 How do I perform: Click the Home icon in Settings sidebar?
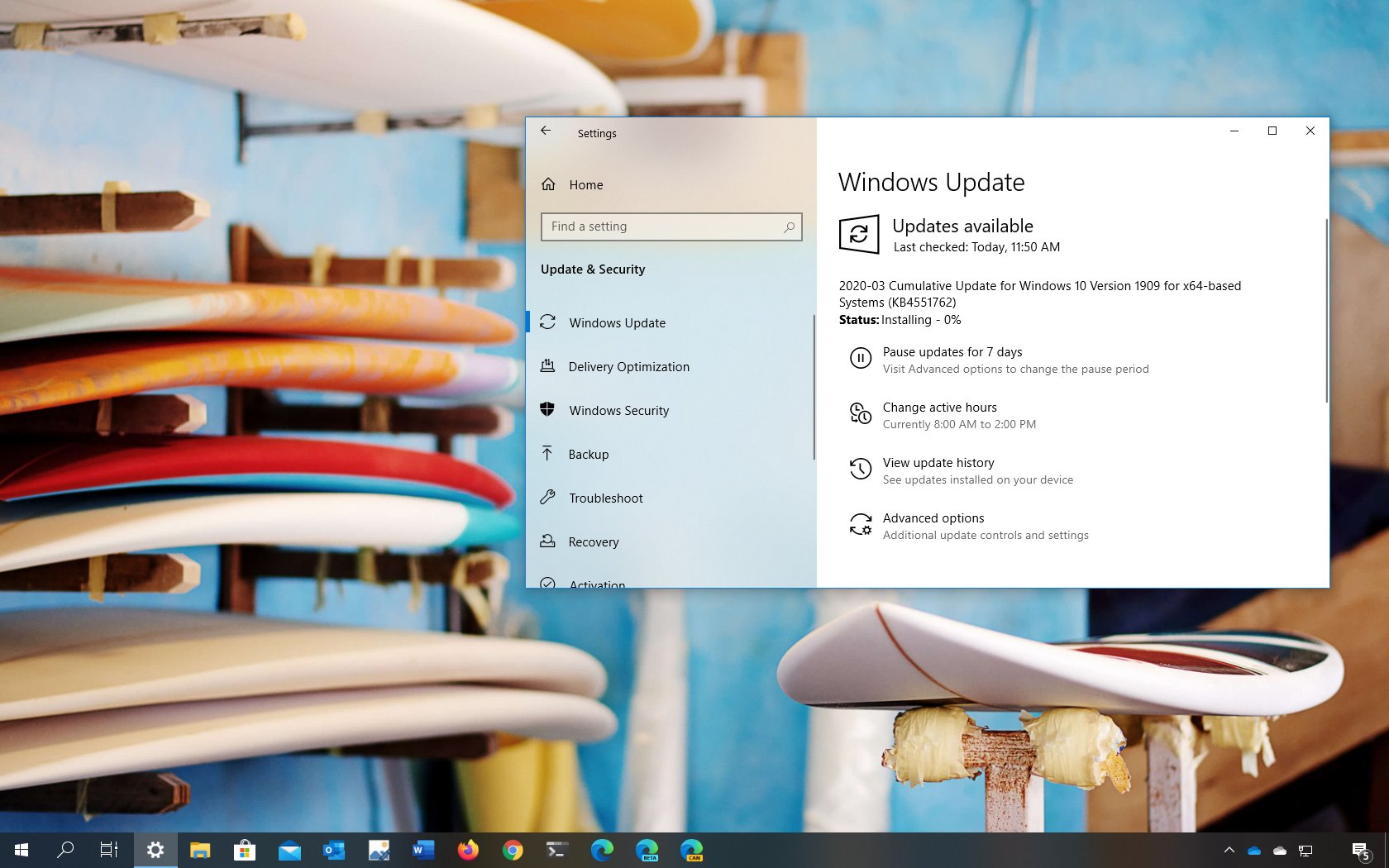coord(548,184)
